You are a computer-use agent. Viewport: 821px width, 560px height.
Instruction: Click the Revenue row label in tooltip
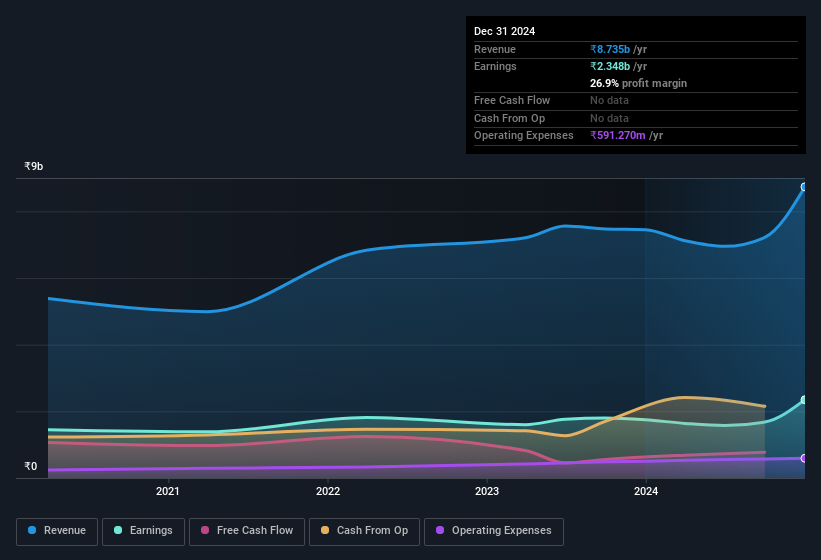point(495,49)
